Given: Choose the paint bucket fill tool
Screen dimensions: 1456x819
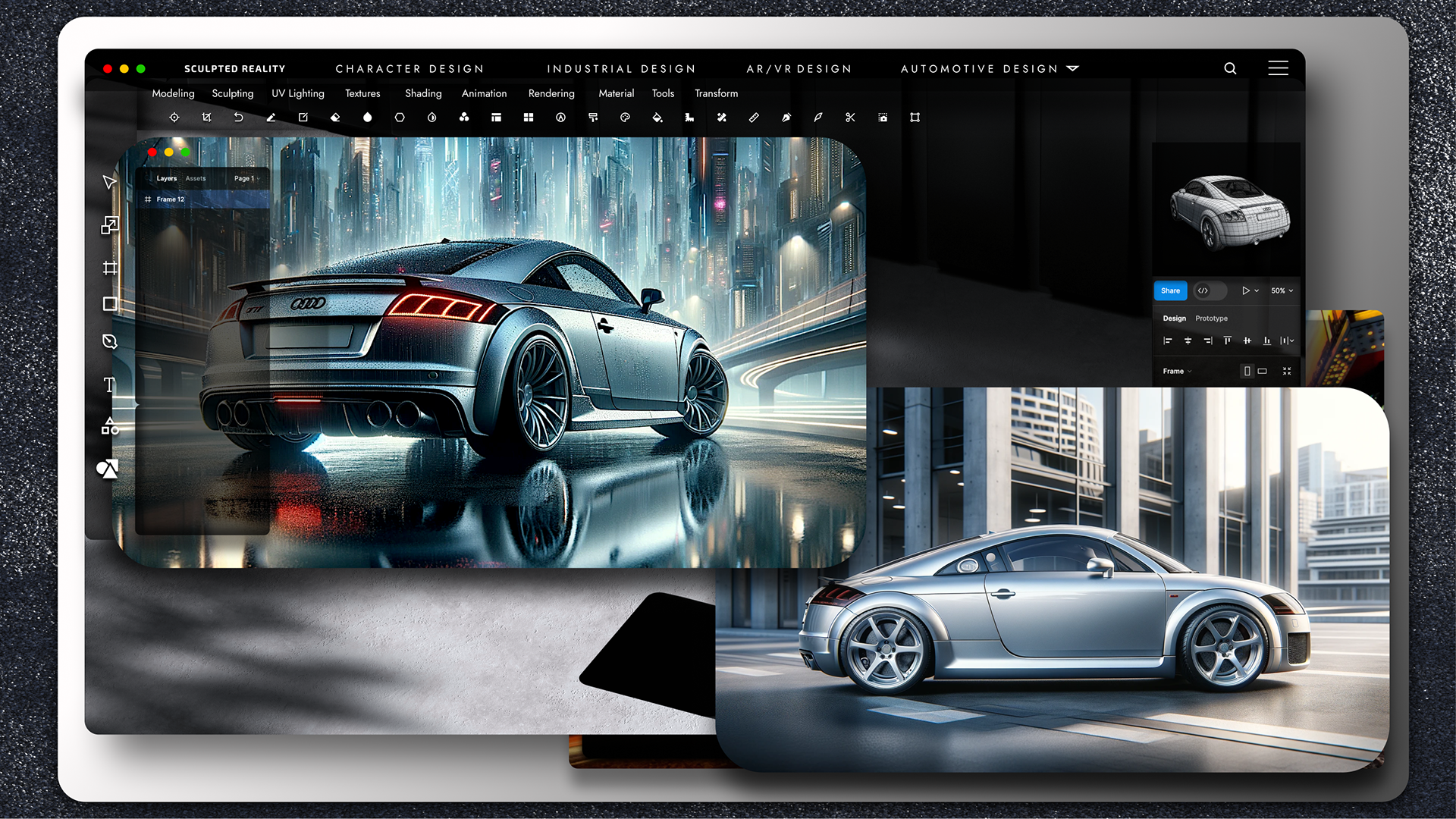Looking at the screenshot, I should (x=657, y=118).
